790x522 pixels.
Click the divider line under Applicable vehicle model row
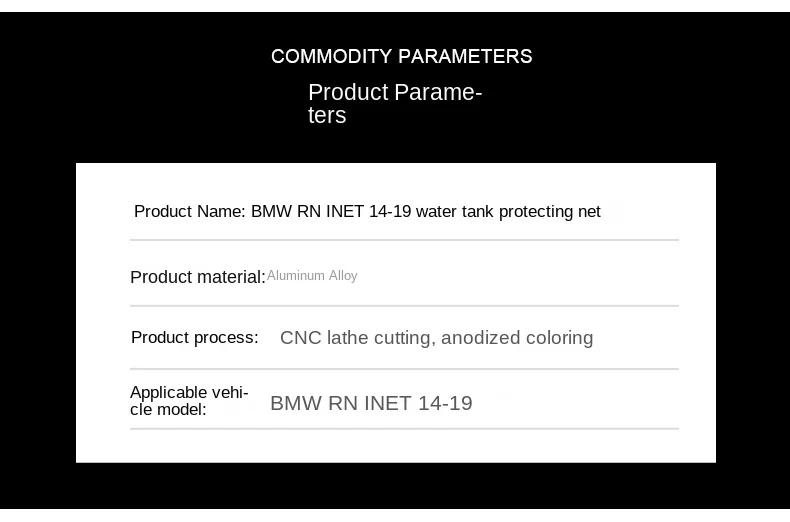point(404,429)
